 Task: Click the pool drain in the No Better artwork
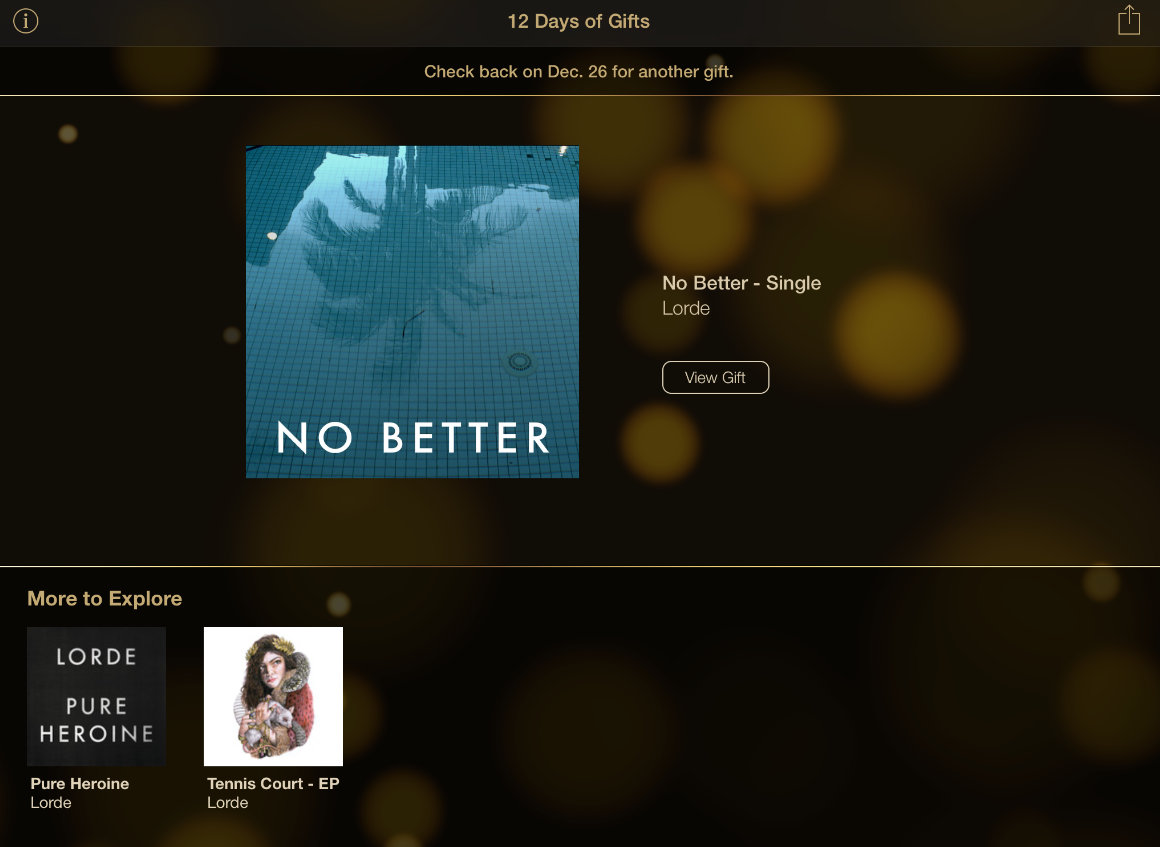519,362
